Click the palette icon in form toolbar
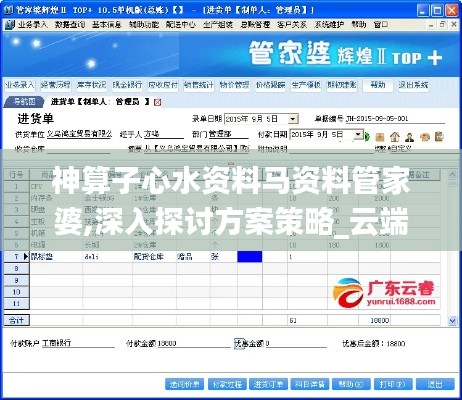Viewport: 462px width, 400px height. tap(424, 136)
